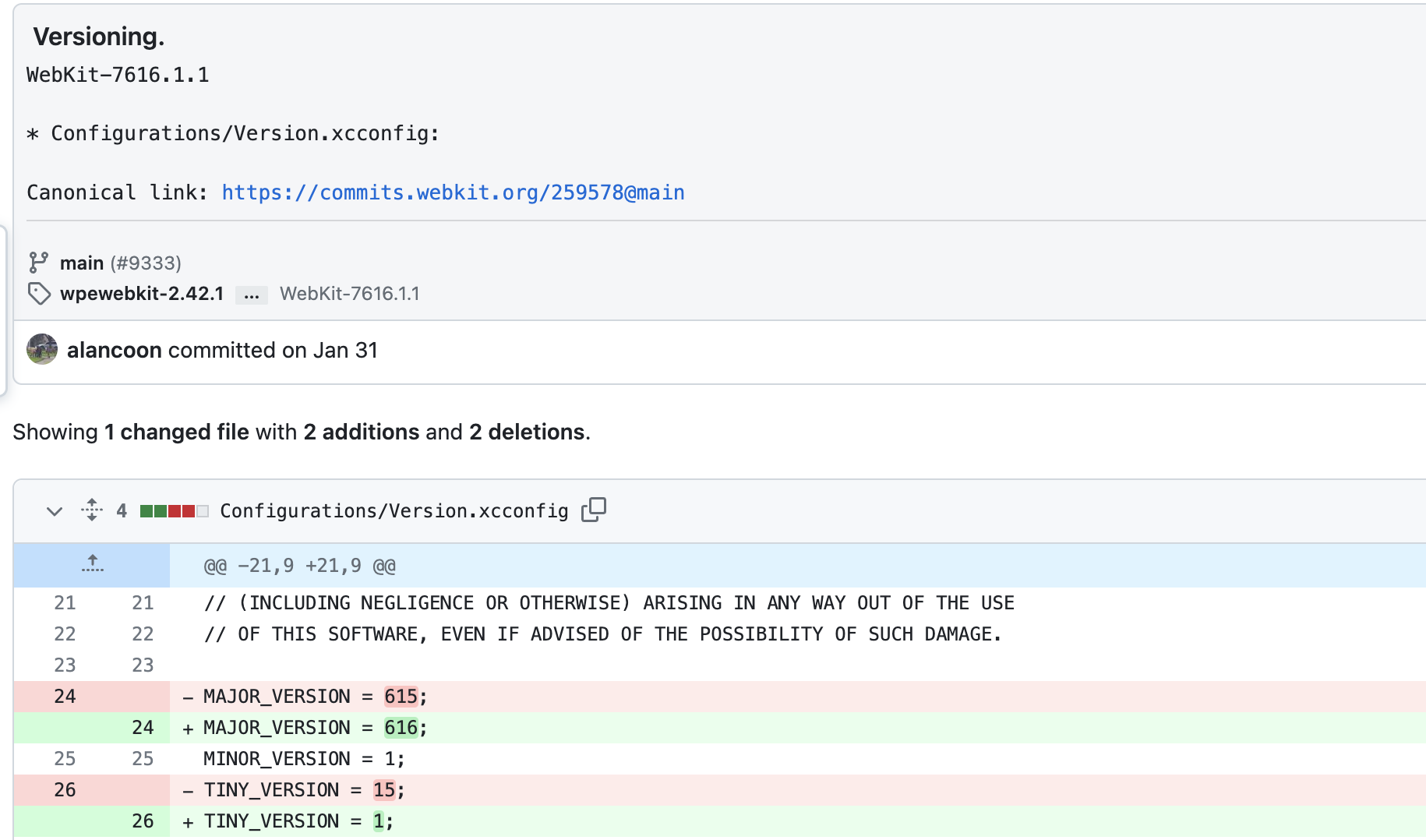
Task: Open the commits.webkit.org canonical link
Action: [x=453, y=192]
